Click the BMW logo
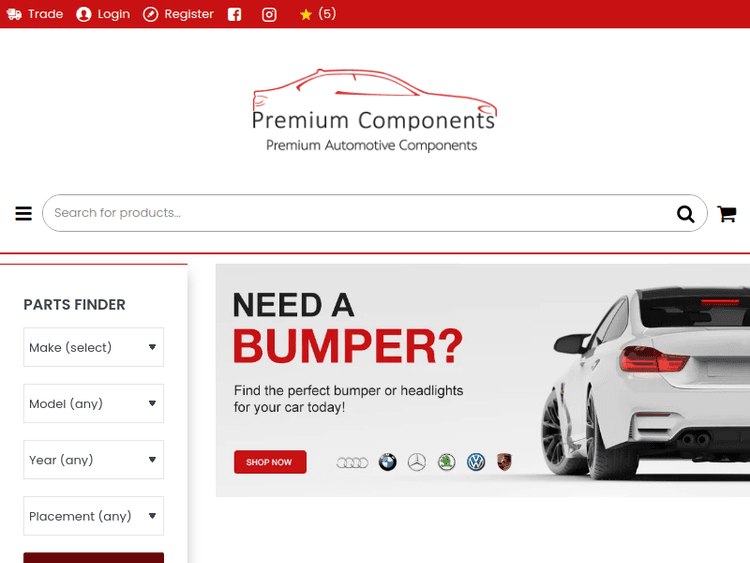 tap(387, 462)
